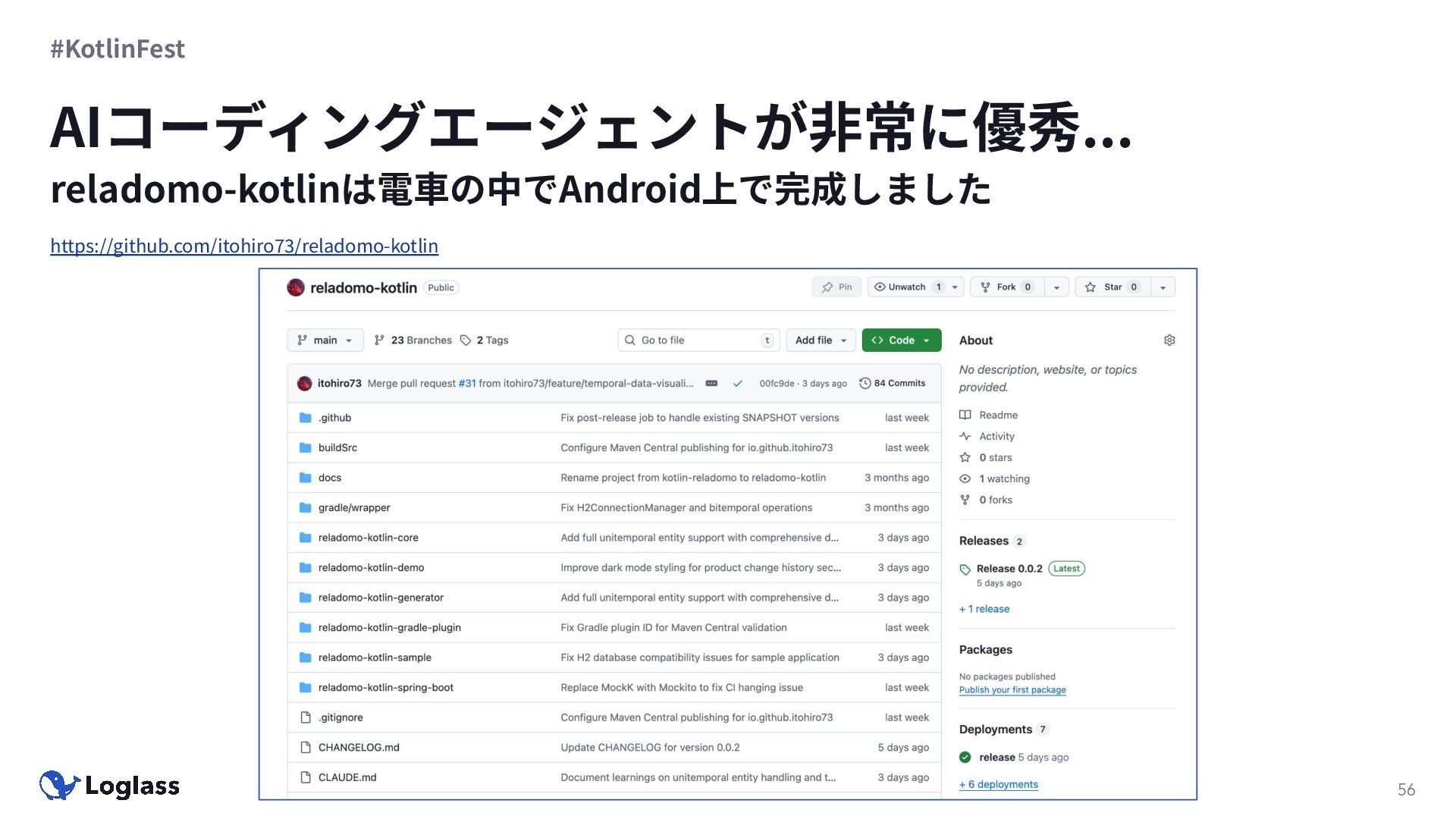Open the main branch dropdown
Screen dimensions: 1456x819
coord(325,340)
